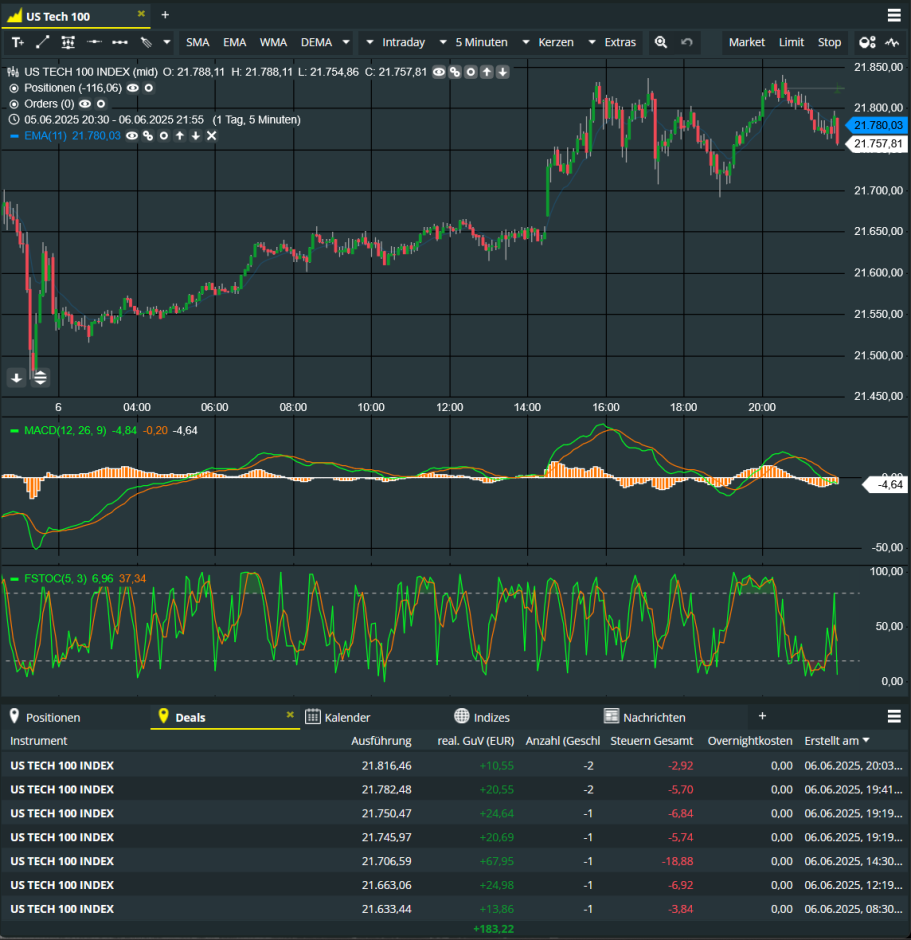Select the trend line drawing tool

[x=43, y=43]
